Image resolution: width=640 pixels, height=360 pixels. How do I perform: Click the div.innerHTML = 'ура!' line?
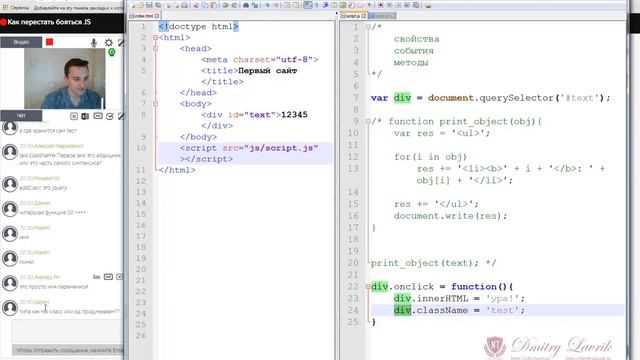pyautogui.click(x=459, y=298)
